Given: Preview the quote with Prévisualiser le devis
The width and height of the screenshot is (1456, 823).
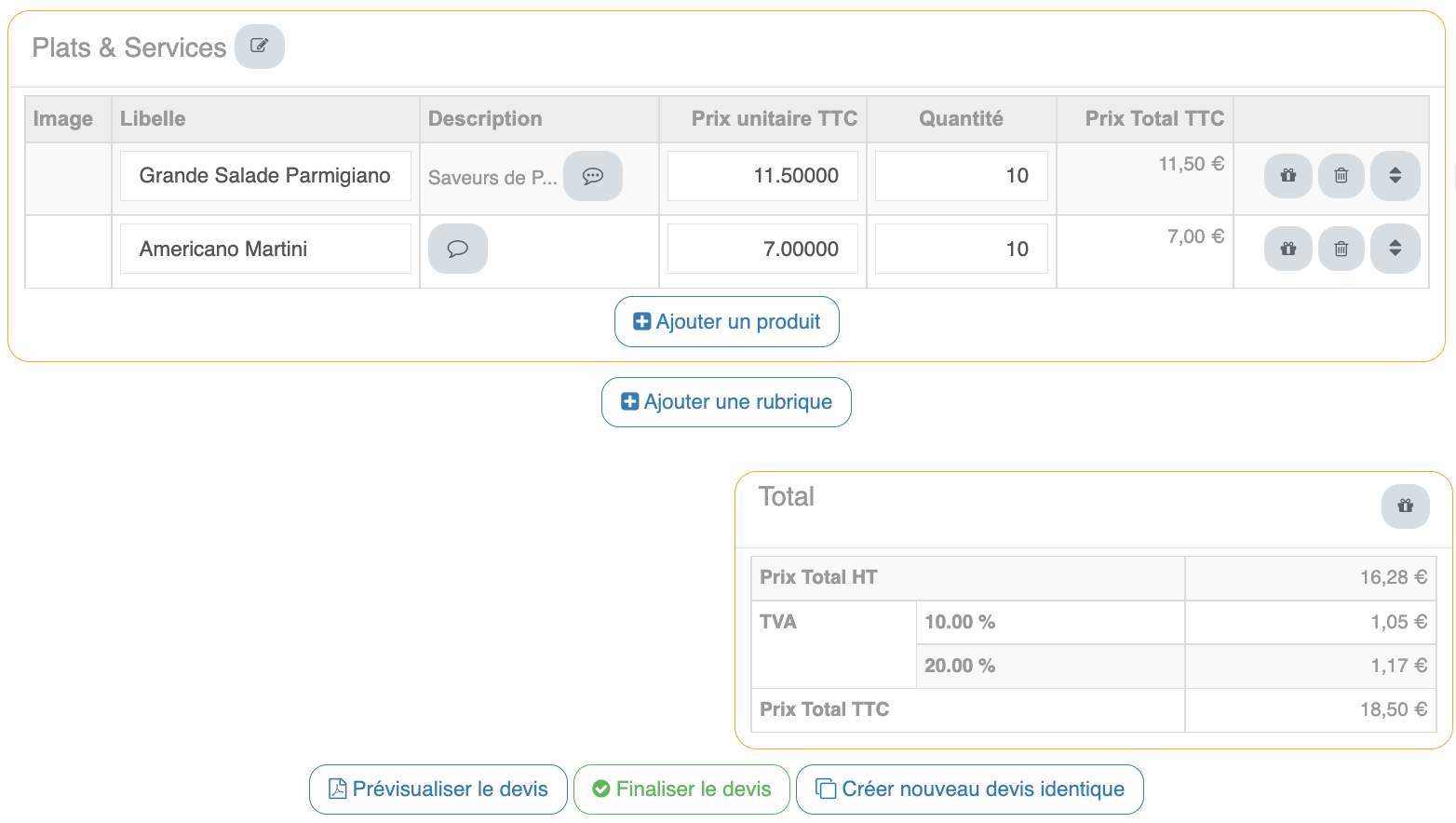Looking at the screenshot, I should coord(438,789).
